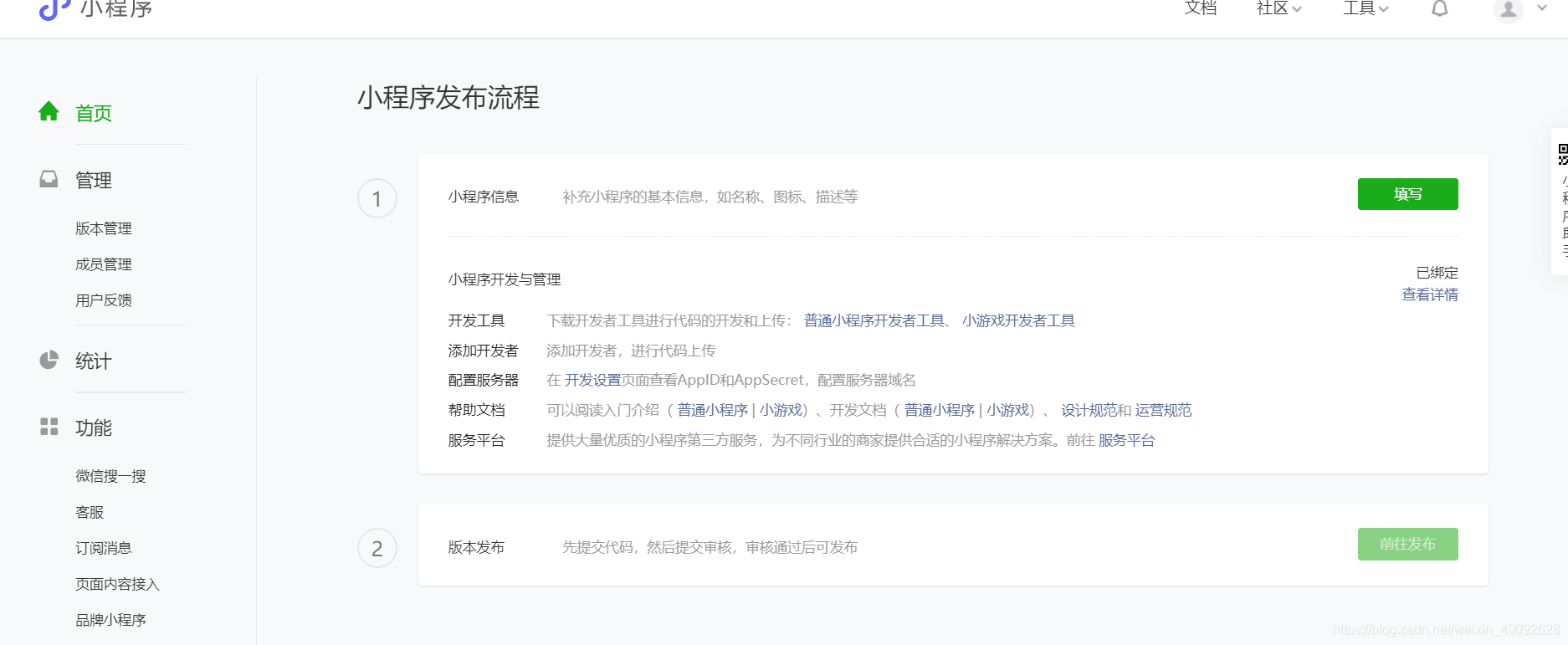This screenshot has height=645, width=1568.
Task: Click the 小程序发布流程 heading
Action: (448, 98)
